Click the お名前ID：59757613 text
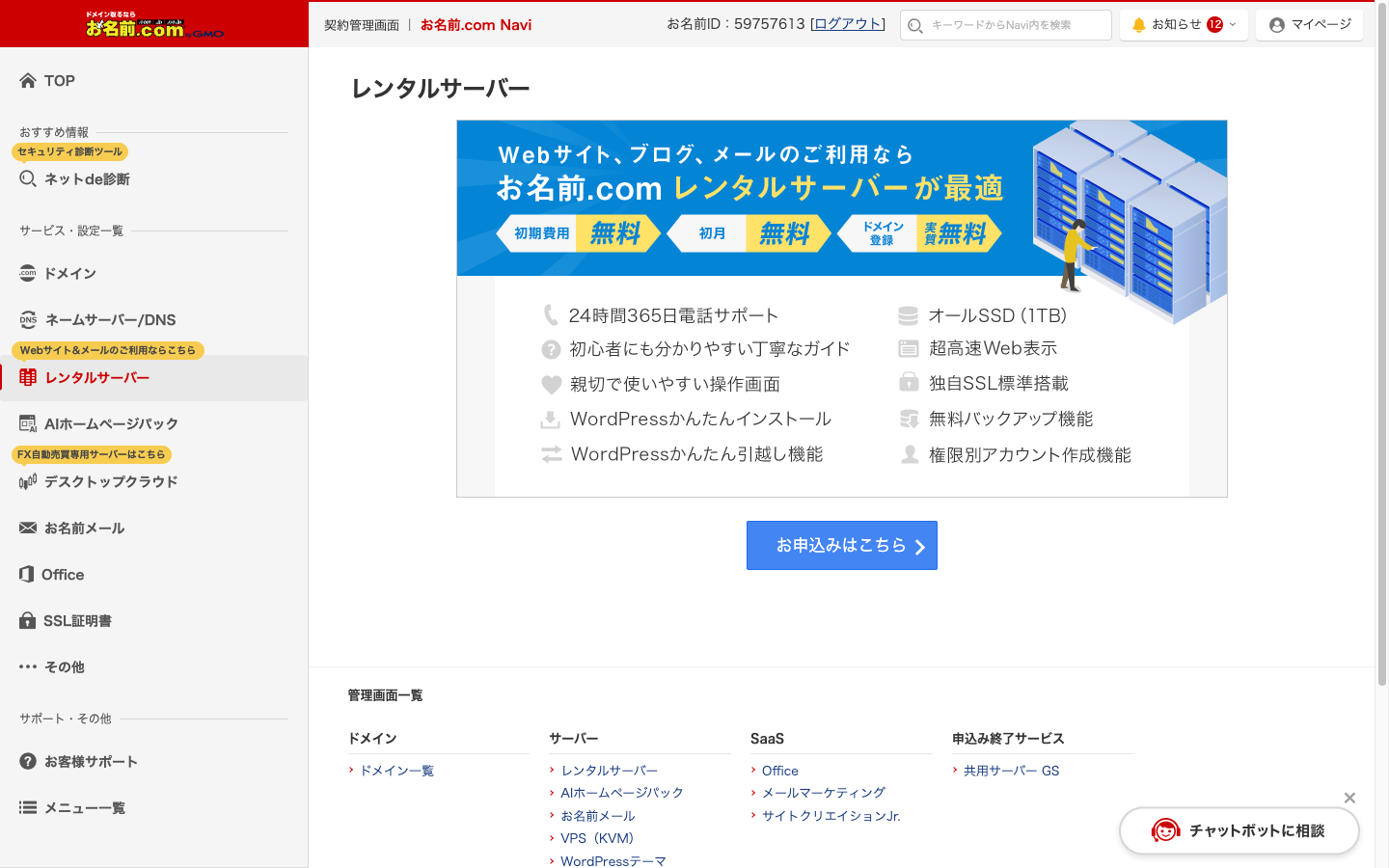Viewport: 1389px width, 868px height. pyautogui.click(x=736, y=24)
